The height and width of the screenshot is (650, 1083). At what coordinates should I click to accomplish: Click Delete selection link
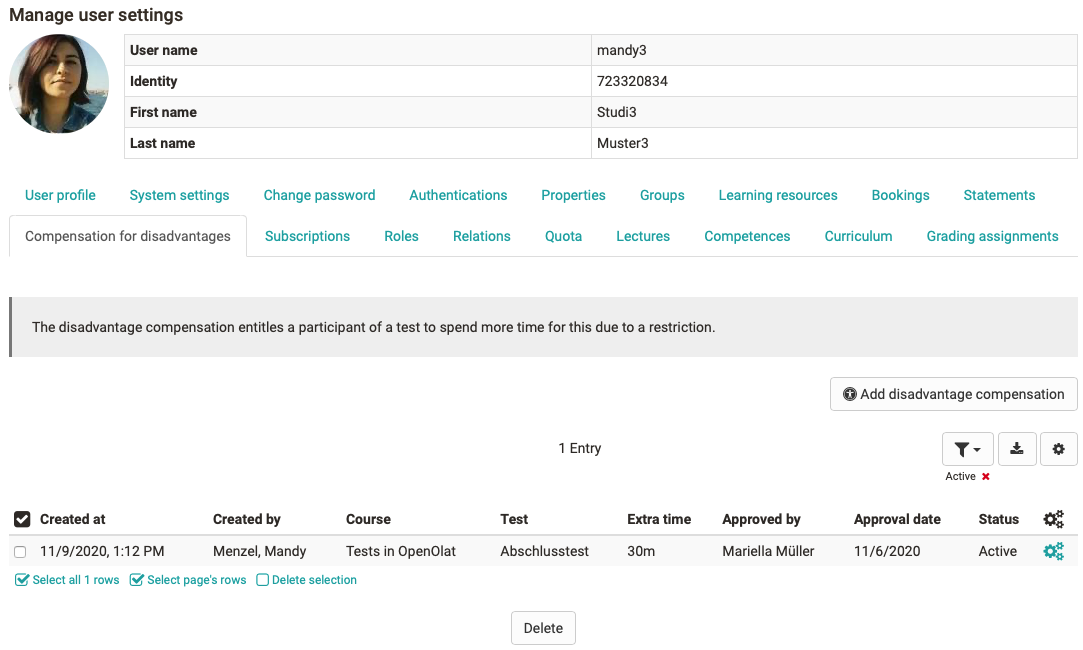[307, 580]
